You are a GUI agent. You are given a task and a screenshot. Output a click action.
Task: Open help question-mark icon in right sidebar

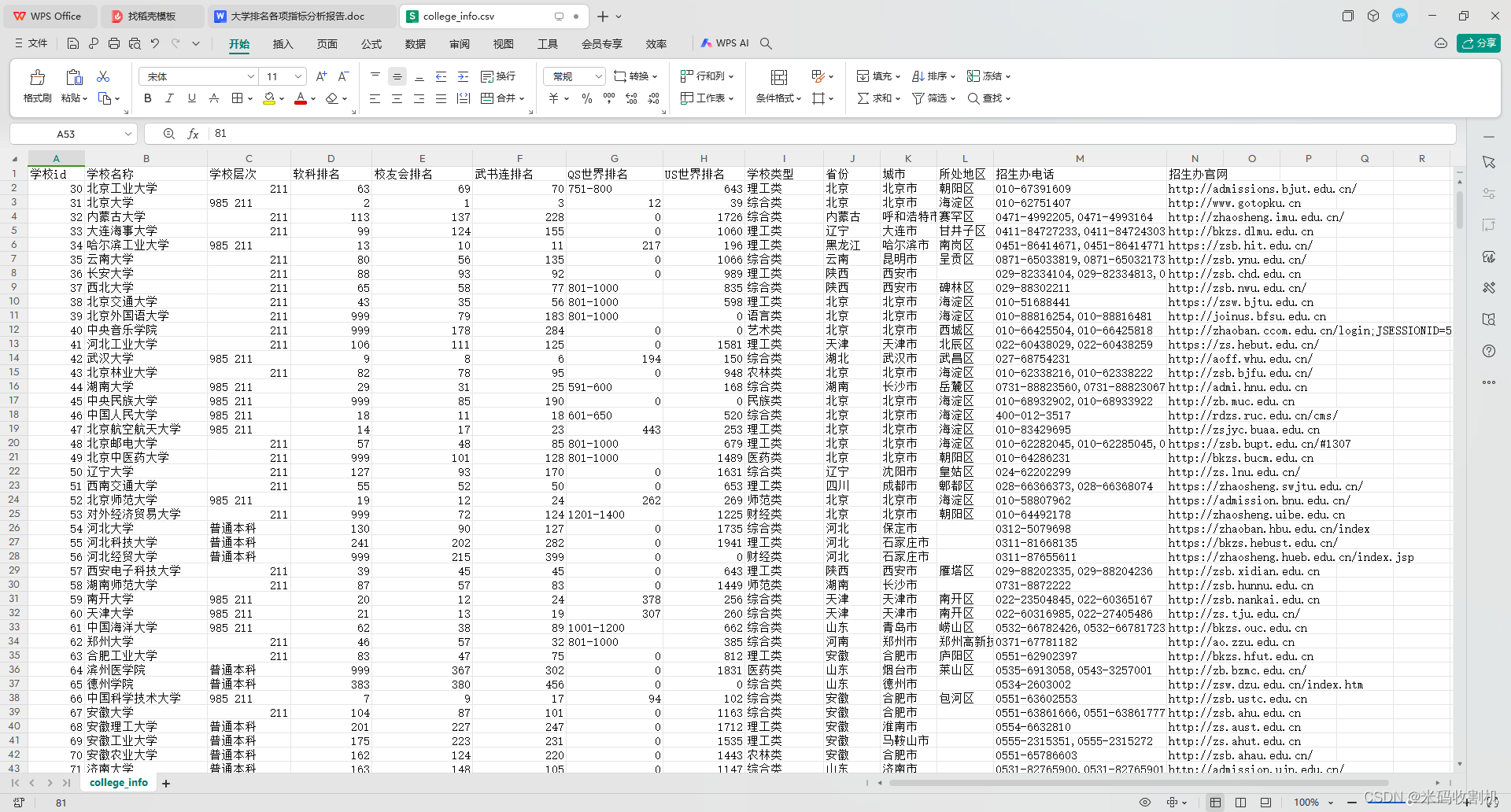pos(1489,351)
